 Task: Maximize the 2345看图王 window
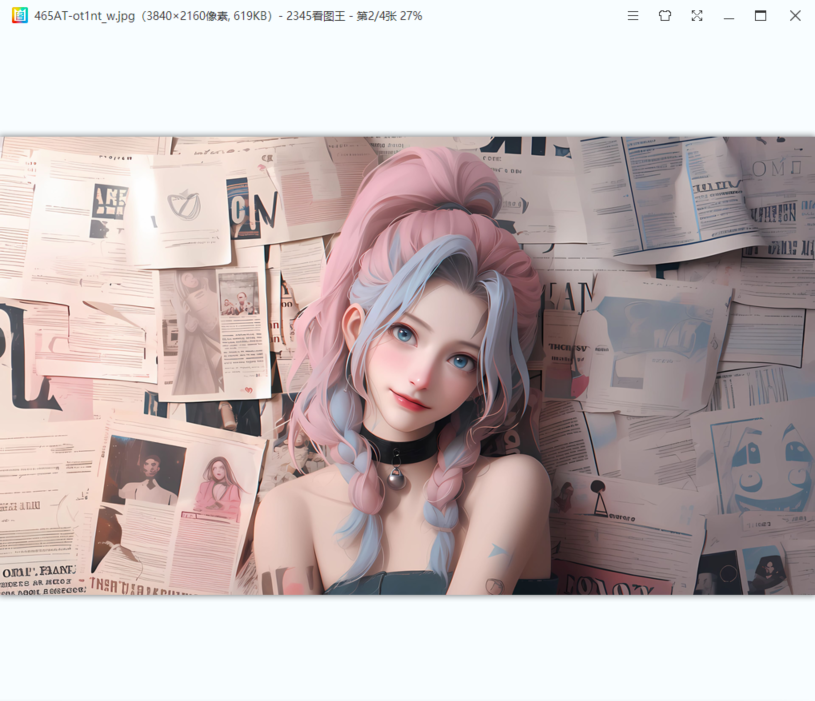761,16
